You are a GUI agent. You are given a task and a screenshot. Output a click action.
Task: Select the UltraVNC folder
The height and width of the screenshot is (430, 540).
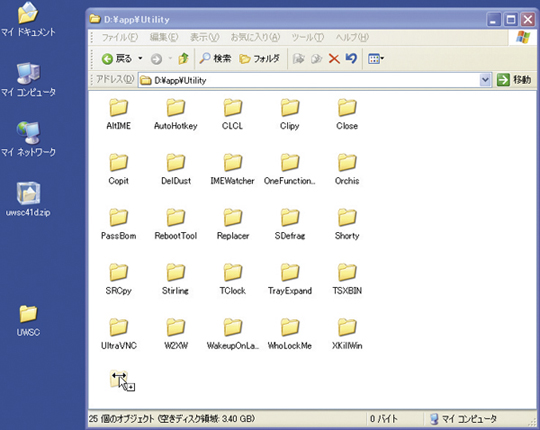(118, 334)
